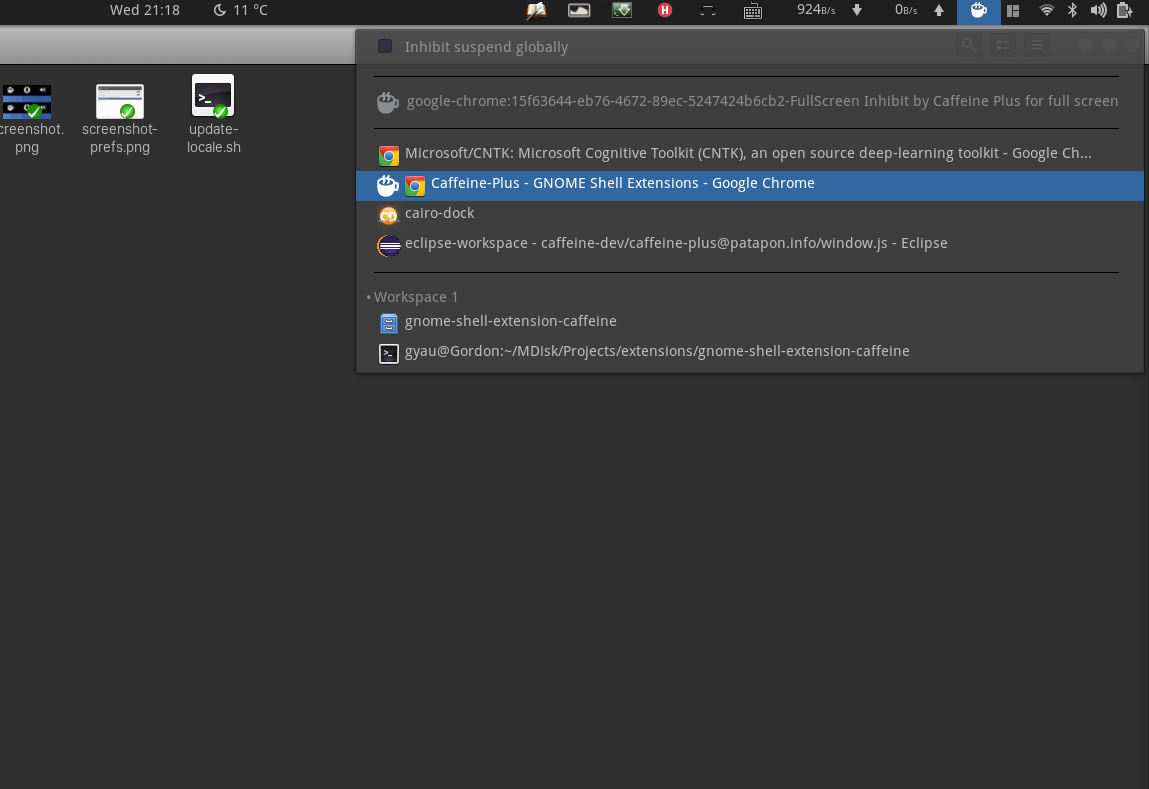Click the Chrome icon beside Microsoft/CNTK entry
Image resolution: width=1149 pixels, height=789 pixels.
coord(388,155)
